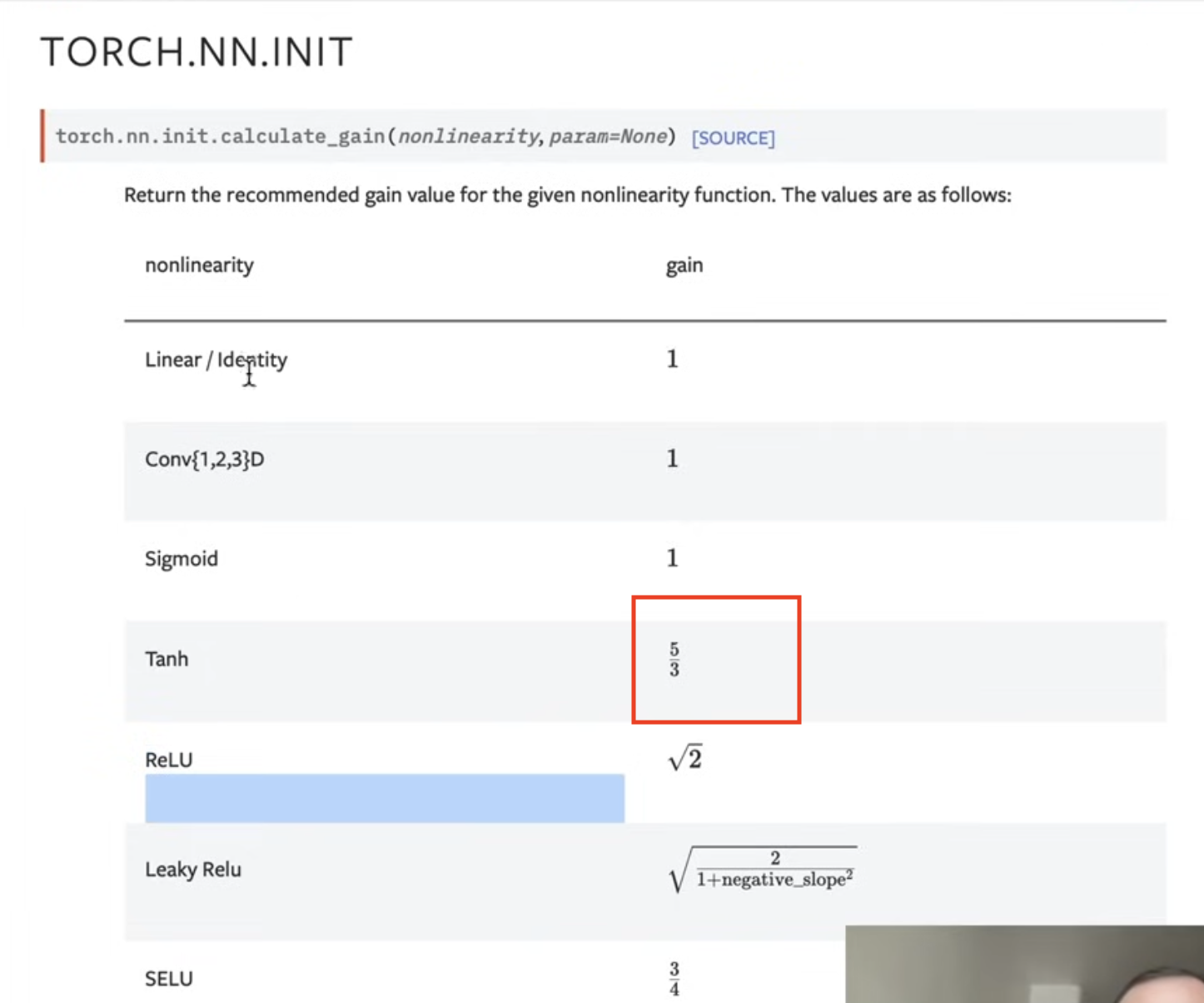This screenshot has width=1204, height=1003.
Task: Click the gain value 1 for Conv{1,2,3}D
Action: (672, 458)
